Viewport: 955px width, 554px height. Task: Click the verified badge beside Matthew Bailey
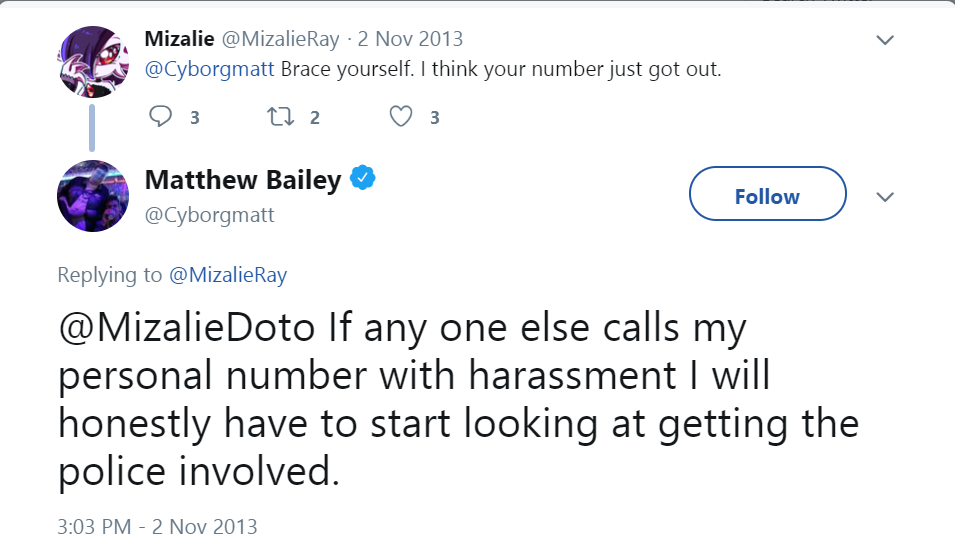(362, 180)
